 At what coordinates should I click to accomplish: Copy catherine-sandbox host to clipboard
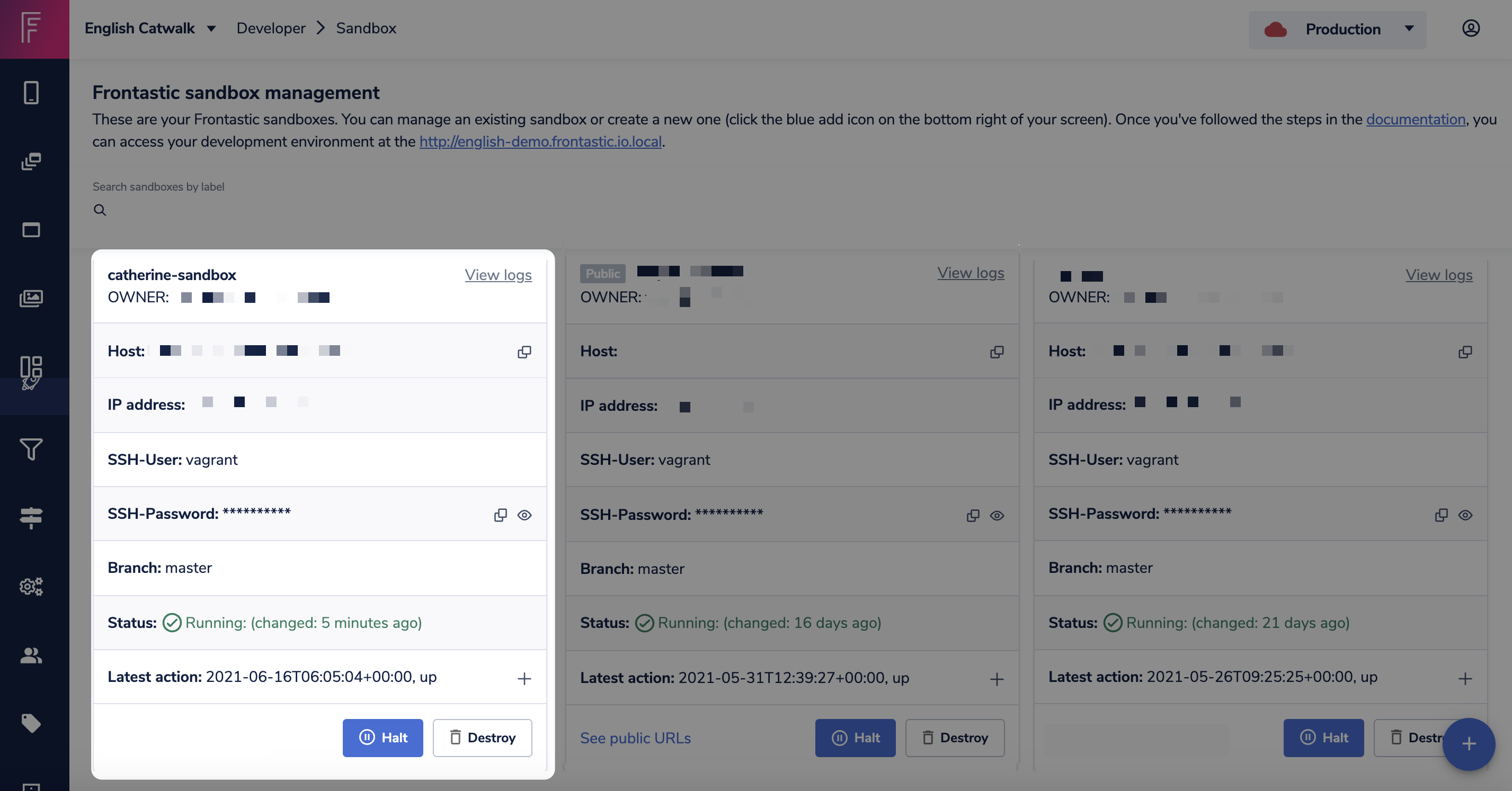coord(524,352)
